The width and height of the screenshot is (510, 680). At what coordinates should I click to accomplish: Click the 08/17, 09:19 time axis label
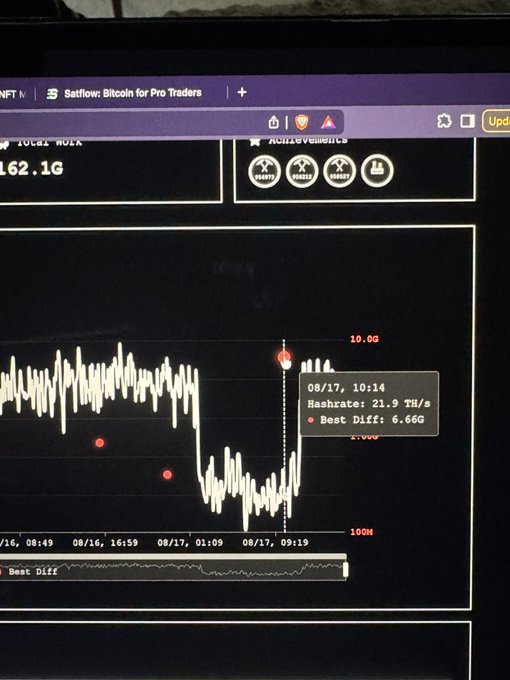(x=275, y=543)
